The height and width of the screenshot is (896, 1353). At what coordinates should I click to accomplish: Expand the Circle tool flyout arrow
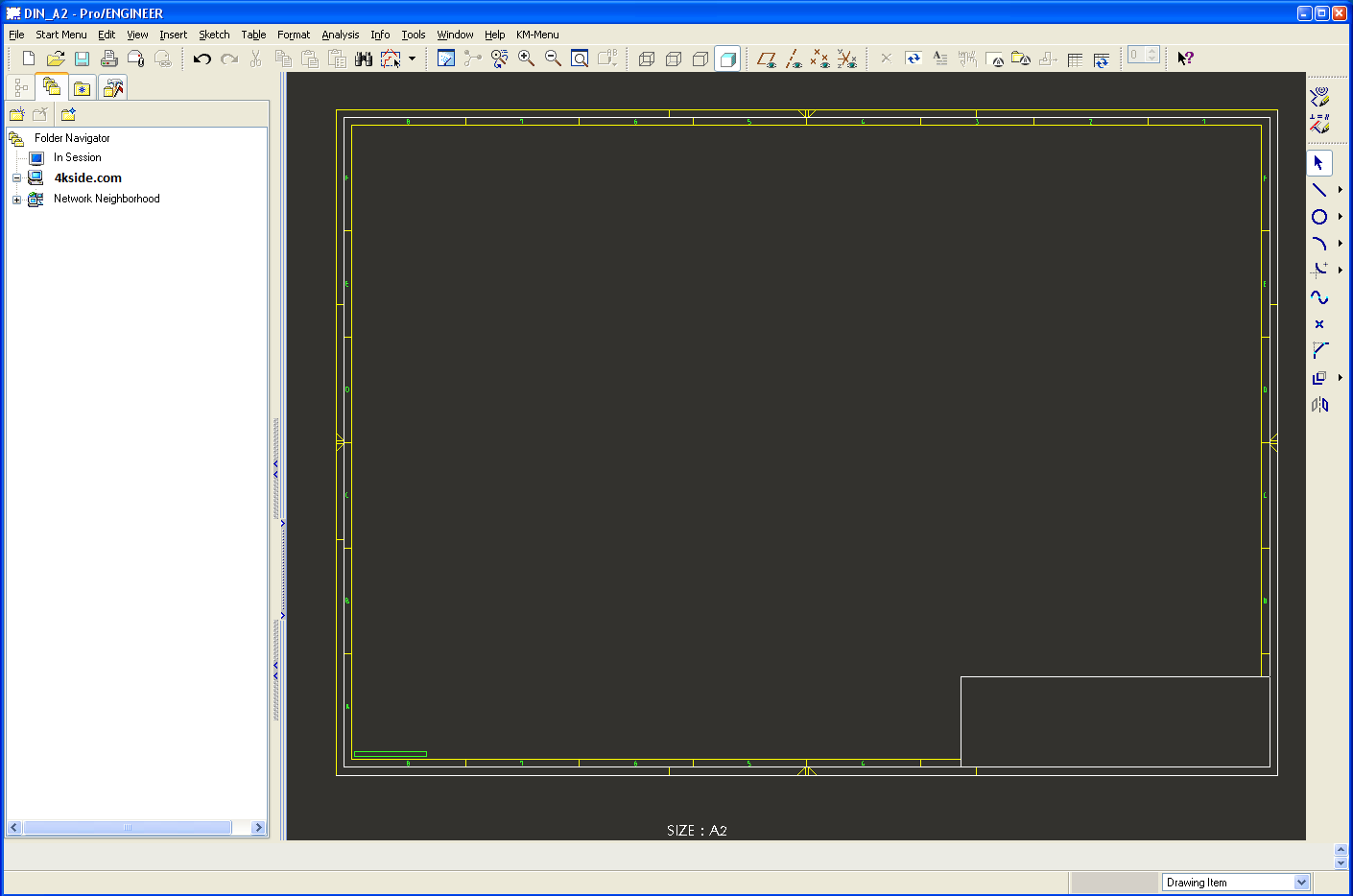coord(1341,217)
